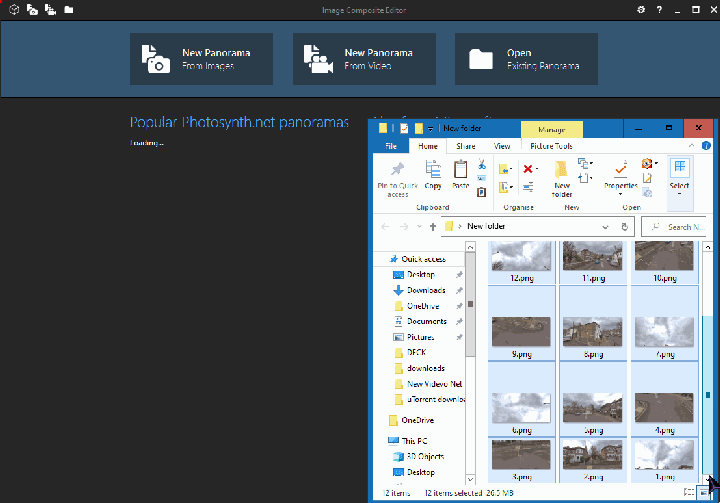Click New Panorama From Images button
This screenshot has width=720, height=503.
point(201,58)
